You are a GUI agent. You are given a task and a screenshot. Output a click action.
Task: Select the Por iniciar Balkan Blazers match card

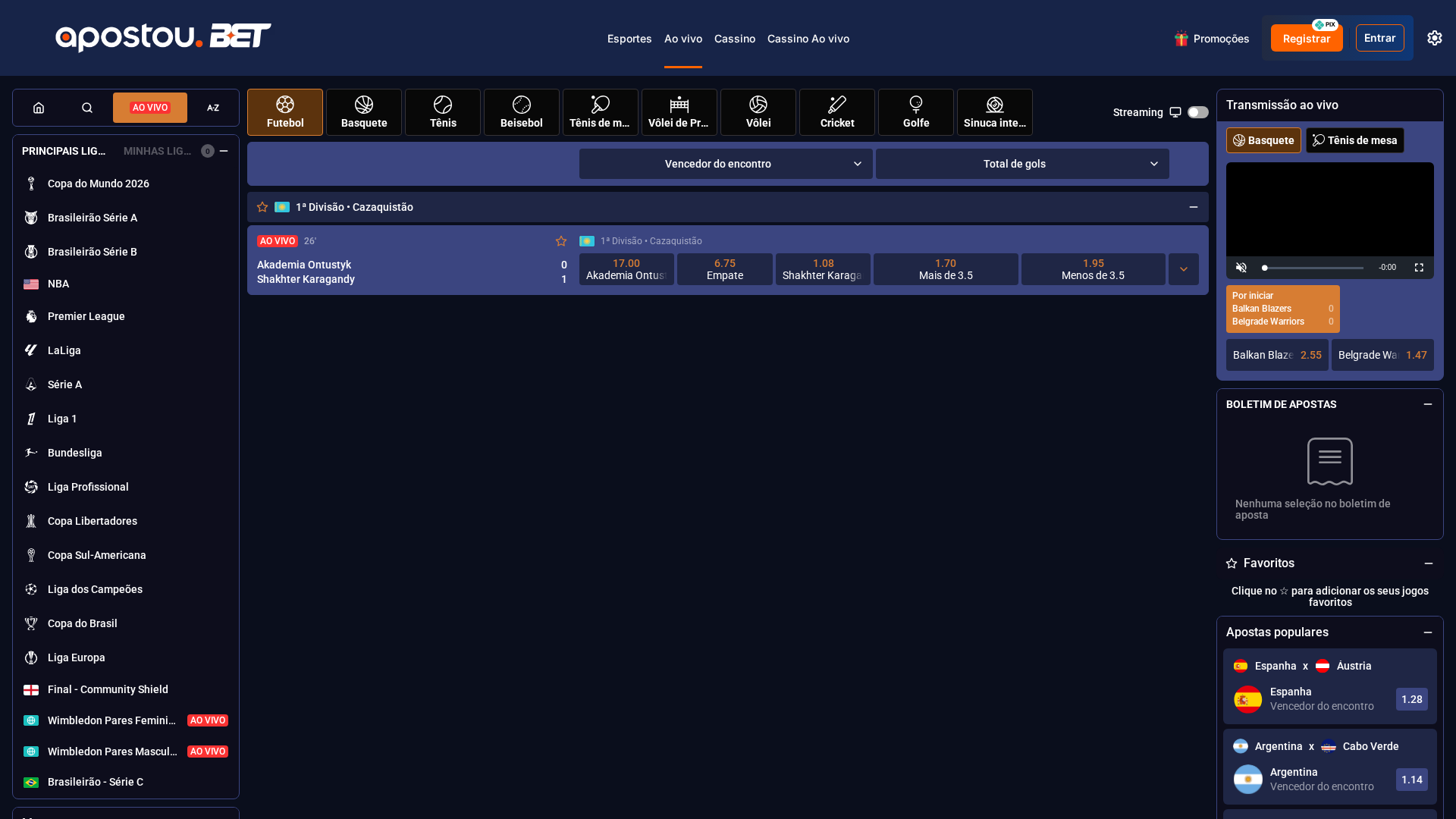(1283, 309)
